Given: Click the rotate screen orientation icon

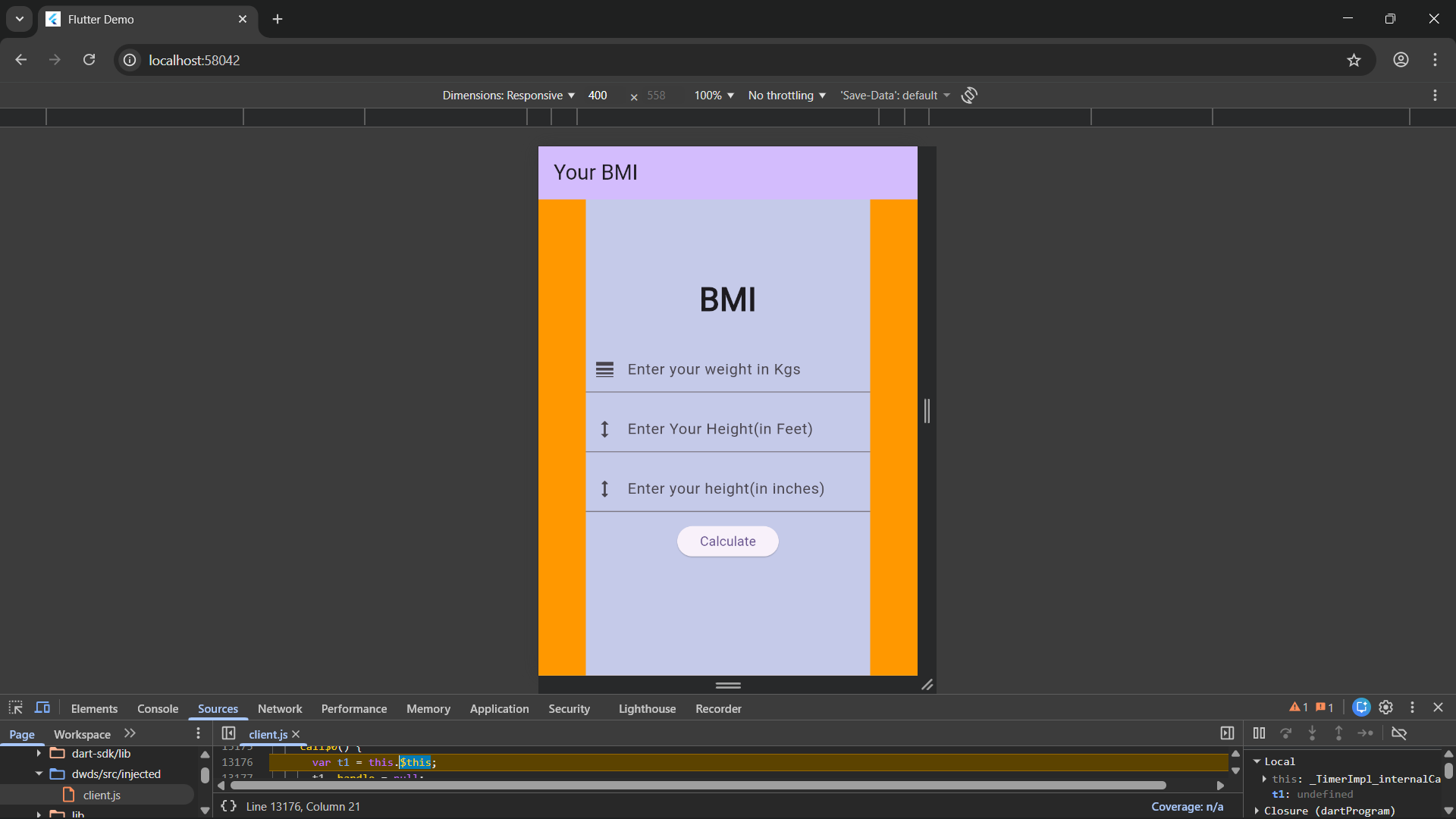Looking at the screenshot, I should click(x=969, y=96).
